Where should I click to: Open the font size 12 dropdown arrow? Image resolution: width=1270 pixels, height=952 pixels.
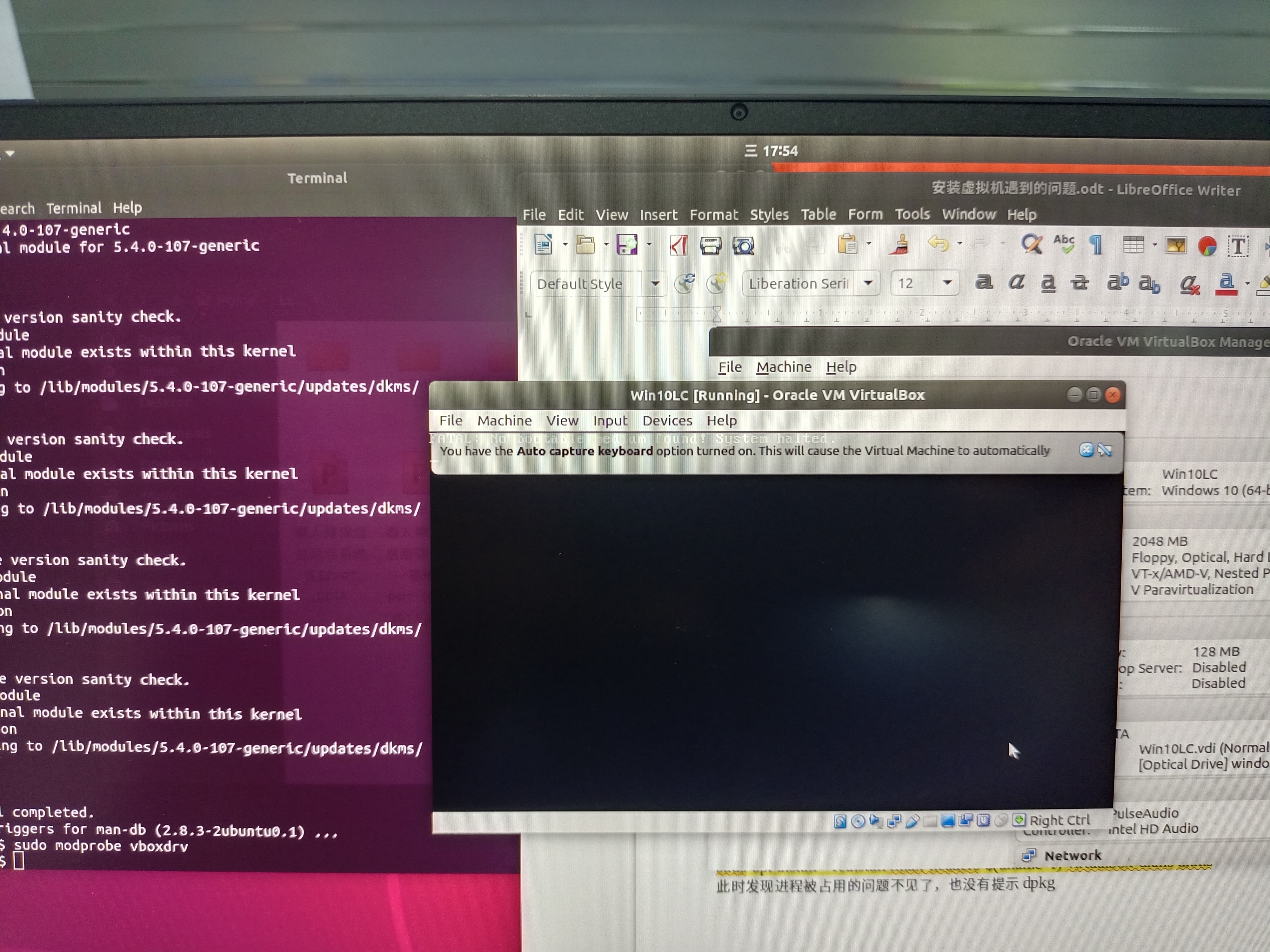947,282
